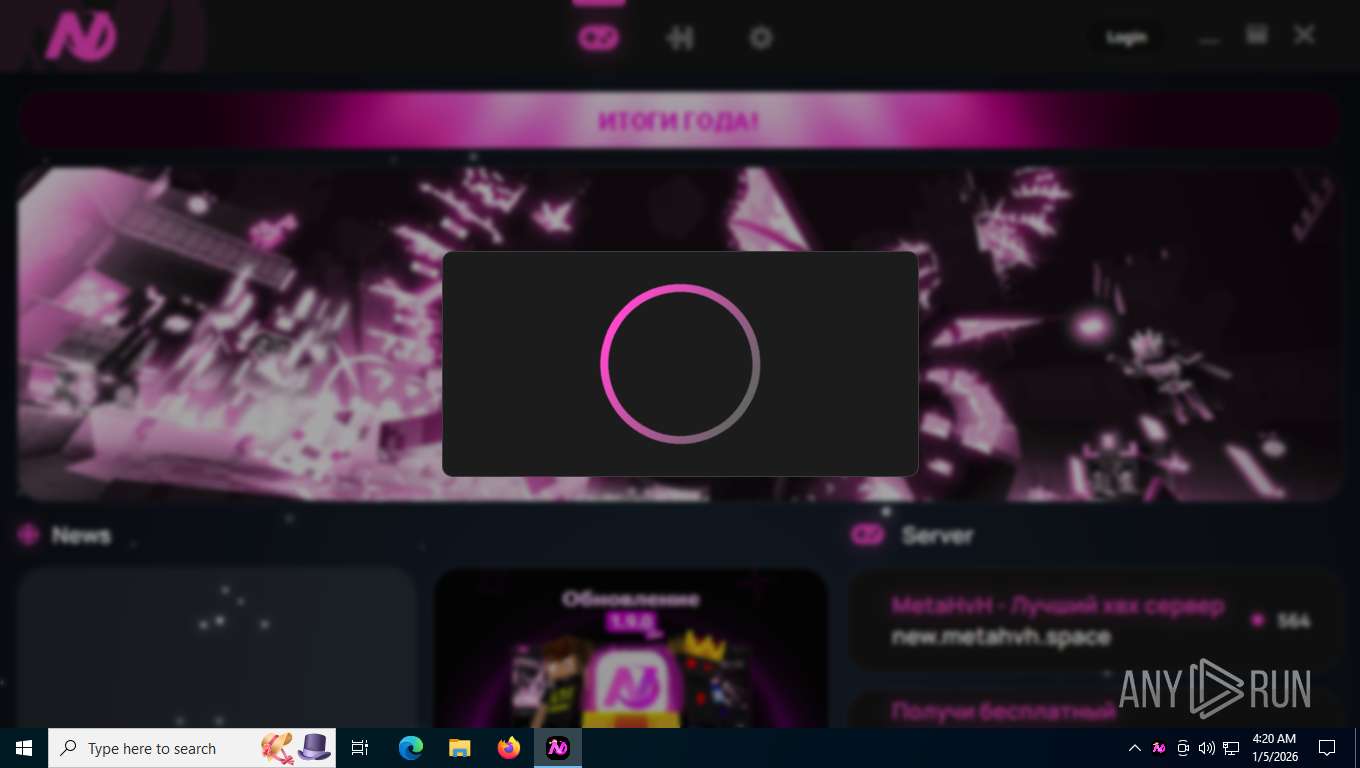The image size is (1360, 768).
Task: Click the launcher tray icon
Action: tap(1159, 748)
